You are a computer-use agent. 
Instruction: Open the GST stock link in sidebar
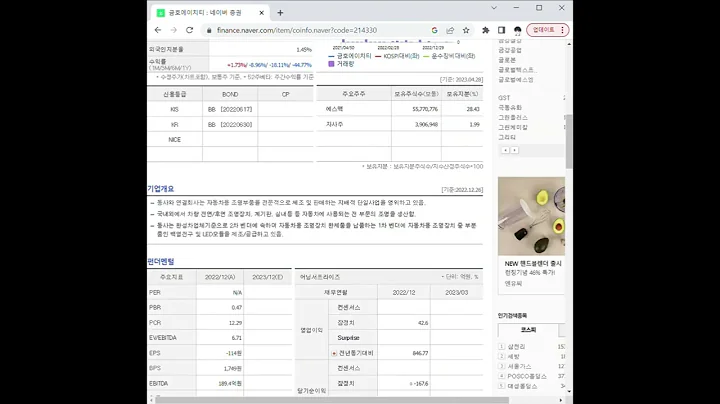coord(504,98)
